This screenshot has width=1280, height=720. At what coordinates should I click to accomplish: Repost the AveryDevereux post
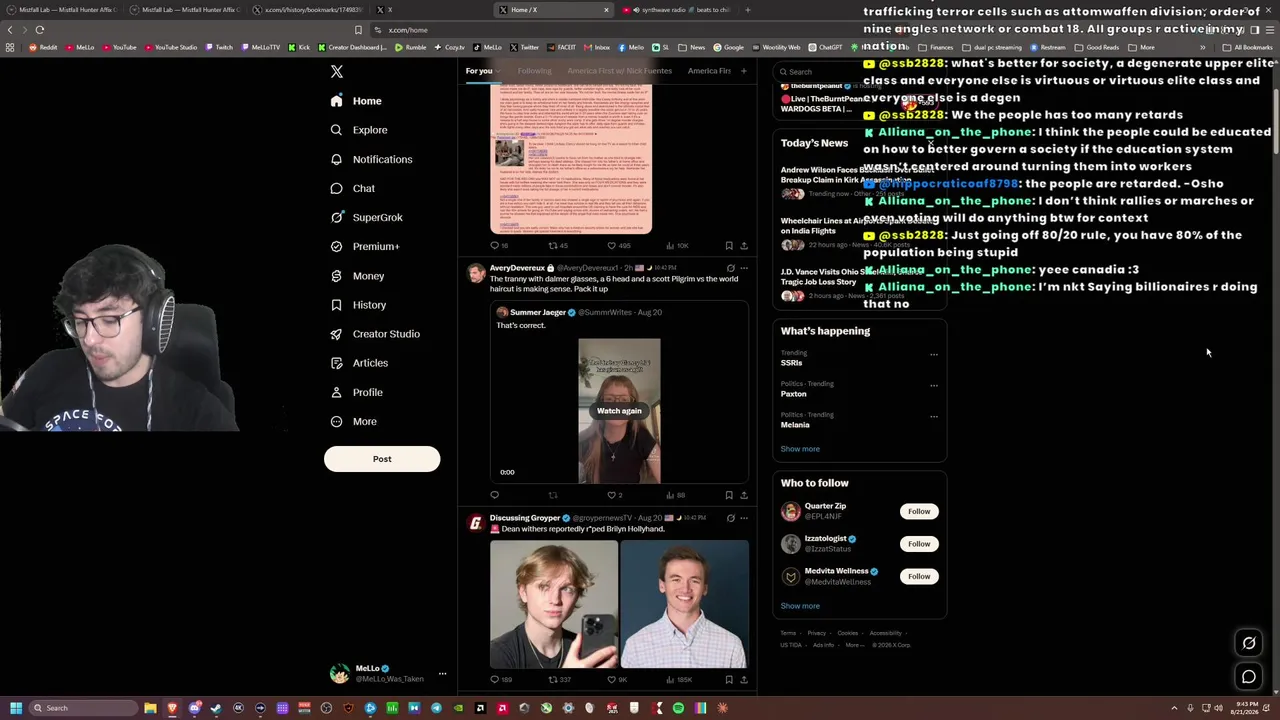553,495
